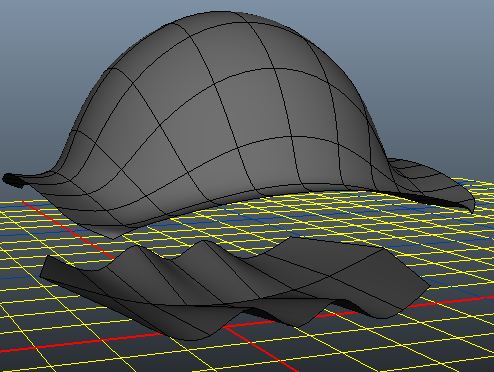Click the topmost point of the dome

click(220, 13)
